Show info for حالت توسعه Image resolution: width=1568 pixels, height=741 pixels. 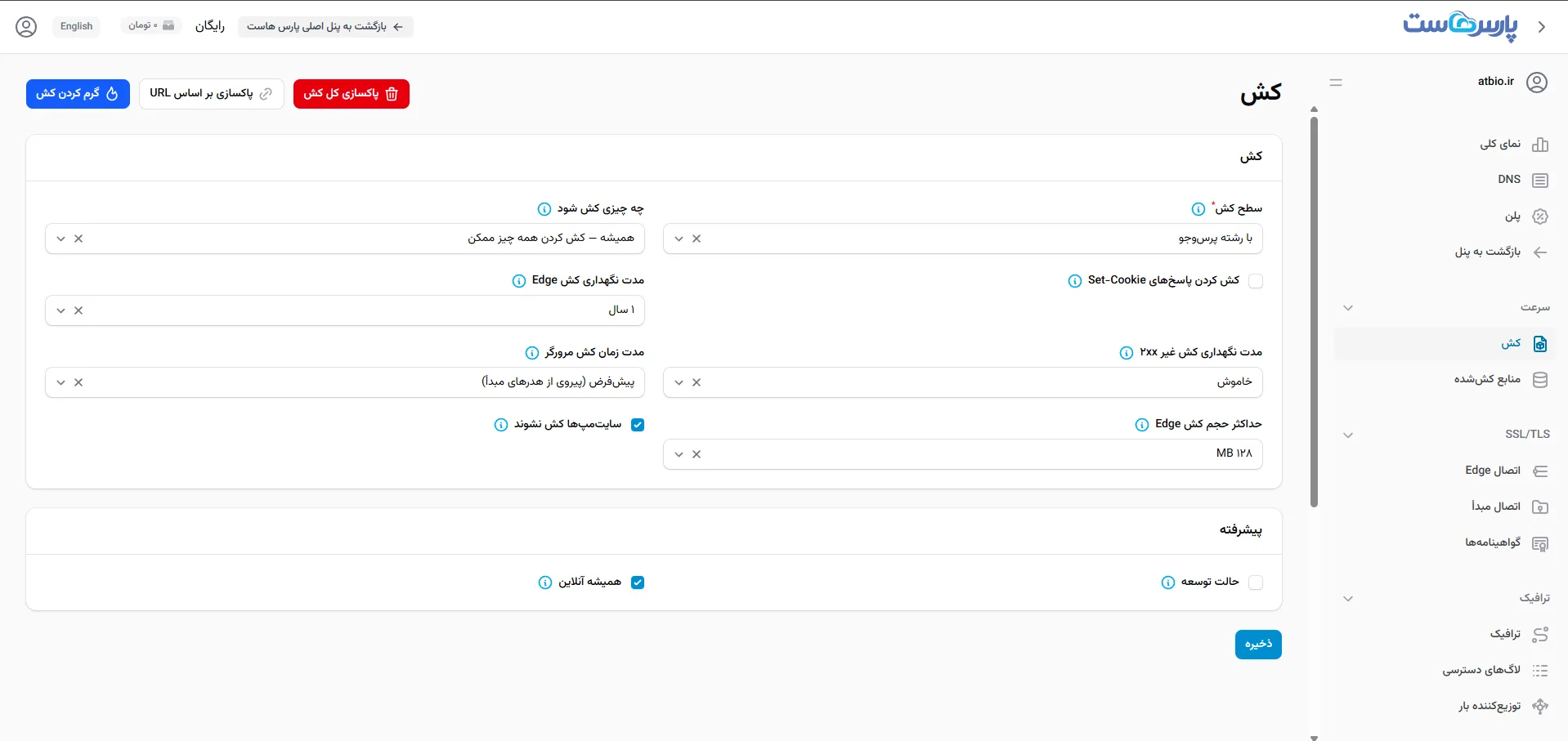(x=1168, y=583)
